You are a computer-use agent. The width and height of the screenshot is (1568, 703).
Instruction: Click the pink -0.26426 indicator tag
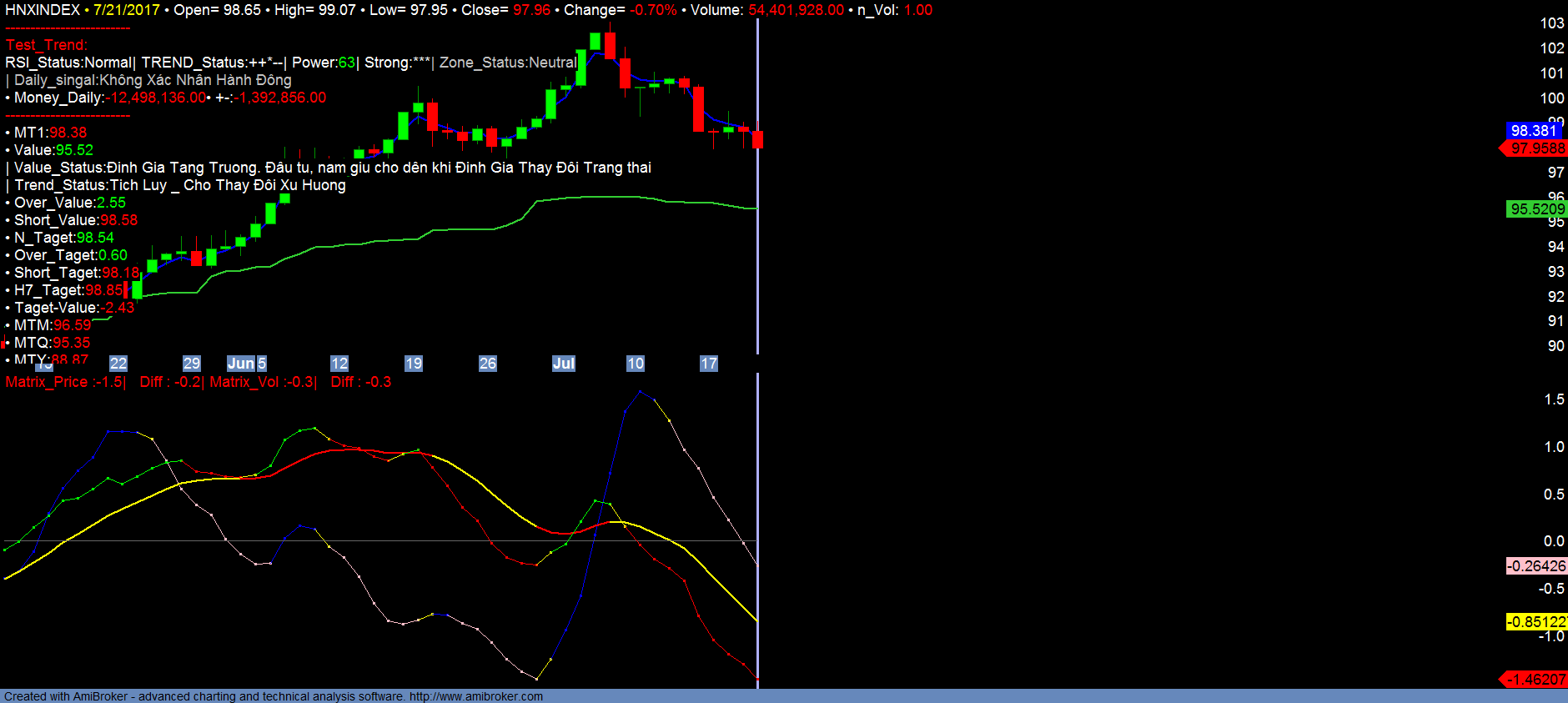[1536, 566]
